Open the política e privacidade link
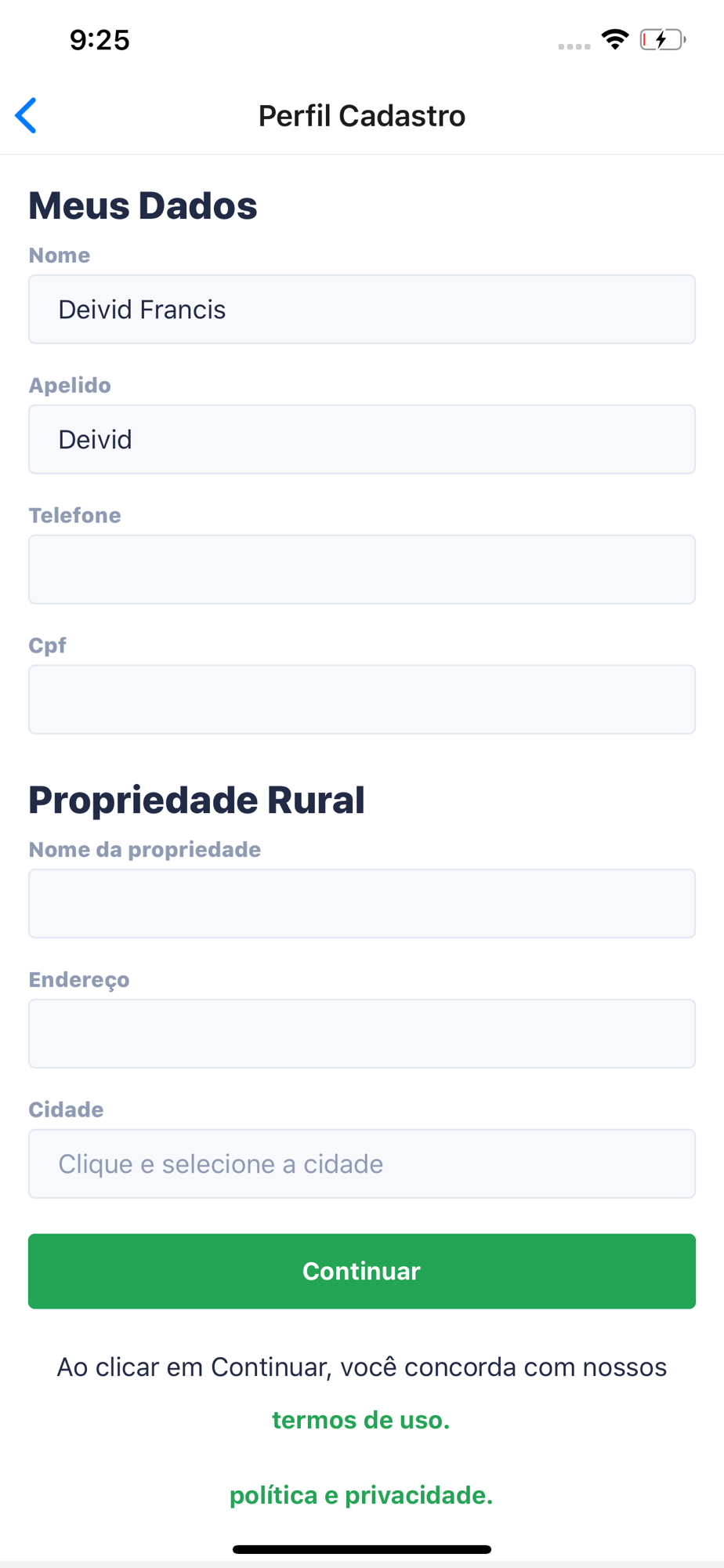 tap(361, 1495)
